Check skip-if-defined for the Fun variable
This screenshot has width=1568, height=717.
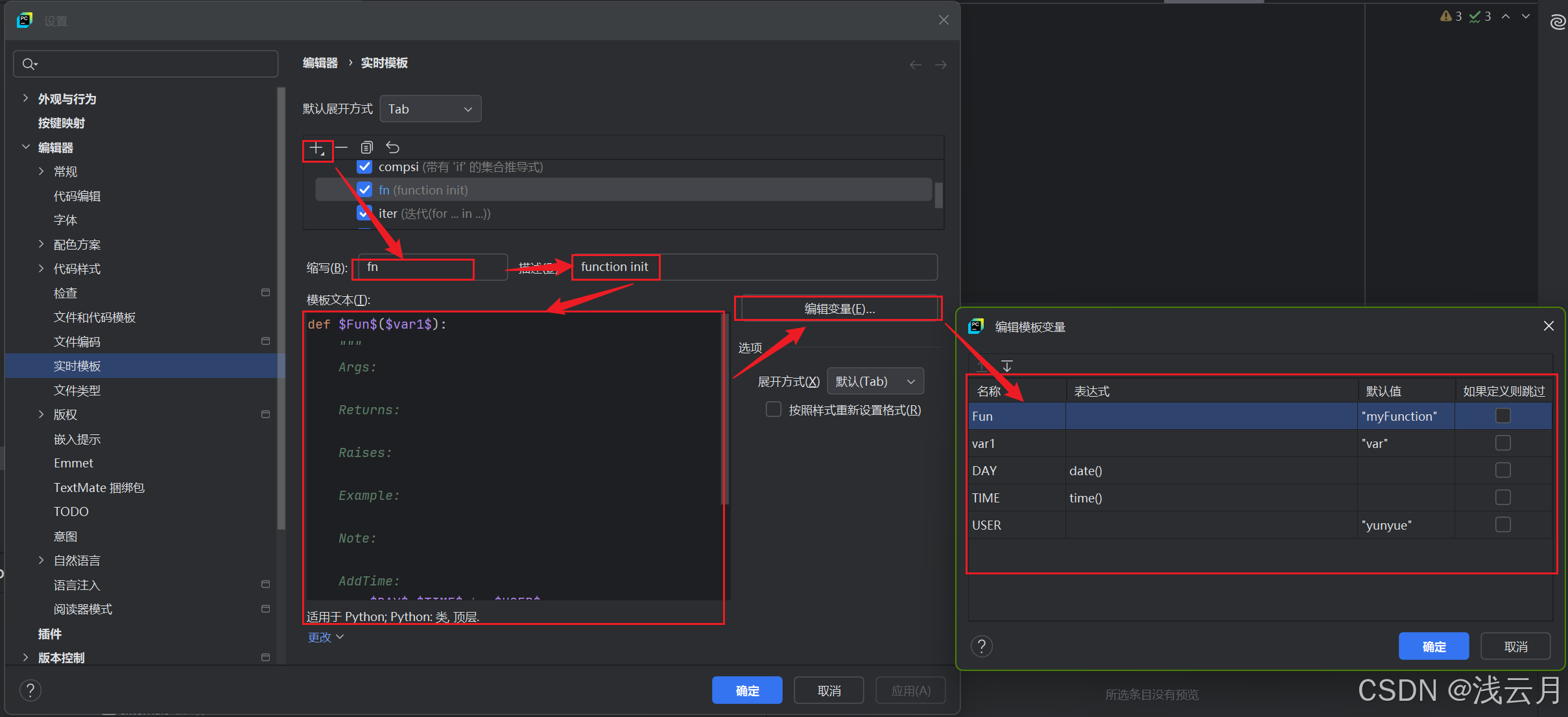point(1503,416)
